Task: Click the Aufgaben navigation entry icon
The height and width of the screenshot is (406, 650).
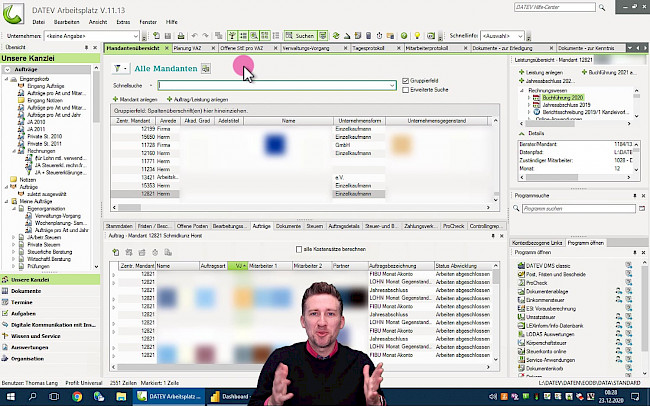Action: point(6,313)
